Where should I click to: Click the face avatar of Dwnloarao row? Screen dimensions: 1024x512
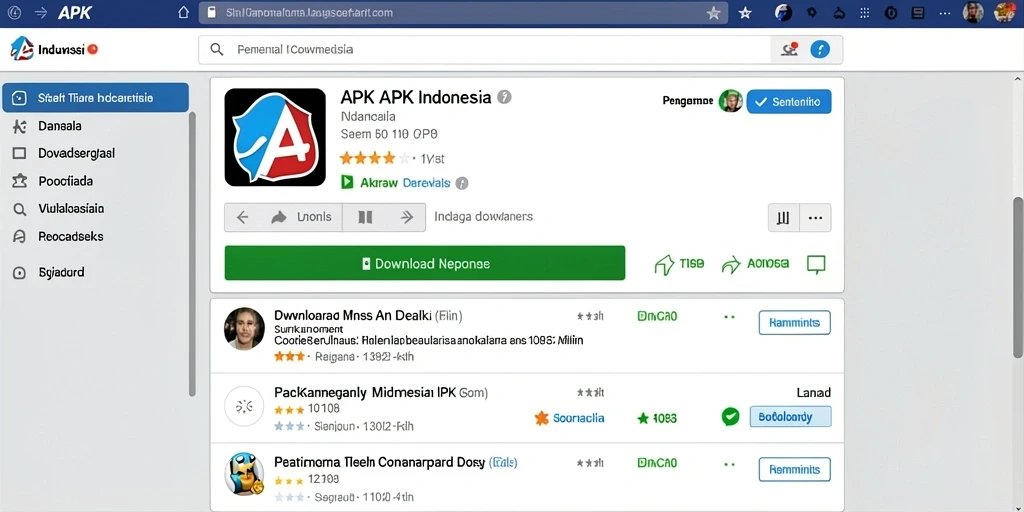click(244, 328)
